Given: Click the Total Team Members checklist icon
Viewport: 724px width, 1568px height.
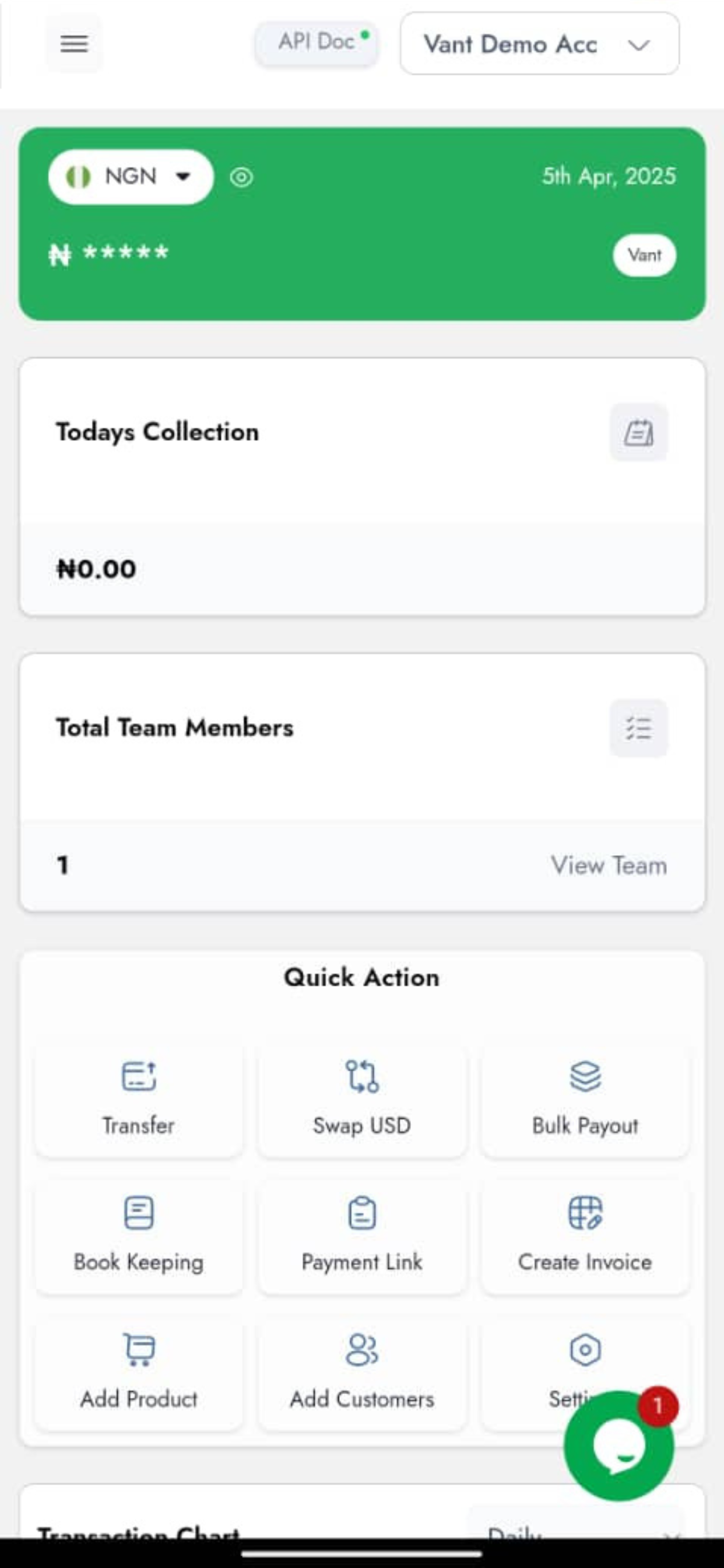Looking at the screenshot, I should click(x=639, y=728).
